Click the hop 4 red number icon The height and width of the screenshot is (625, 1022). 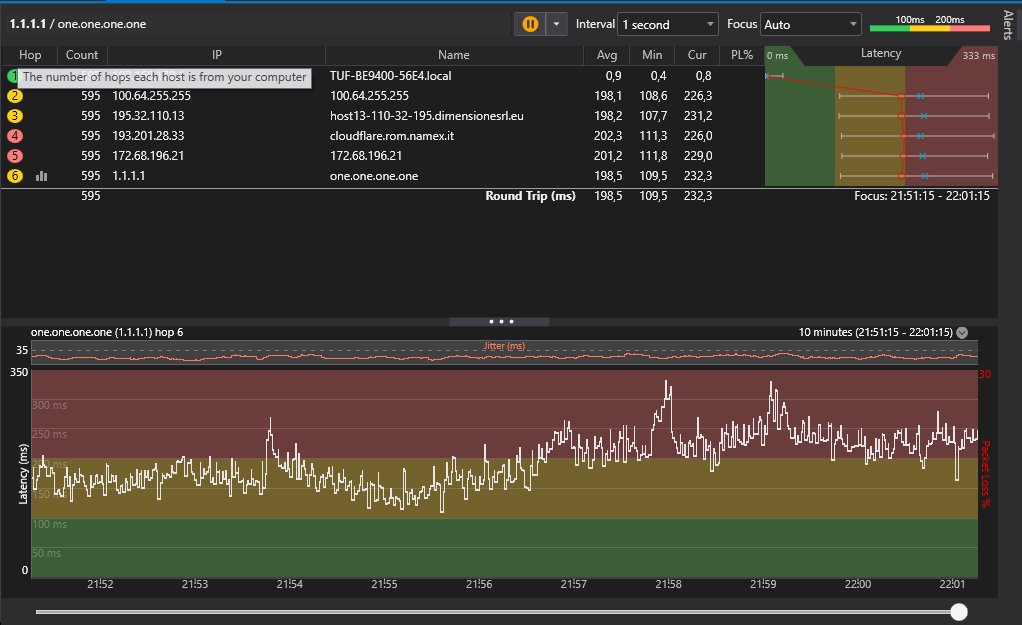15,136
